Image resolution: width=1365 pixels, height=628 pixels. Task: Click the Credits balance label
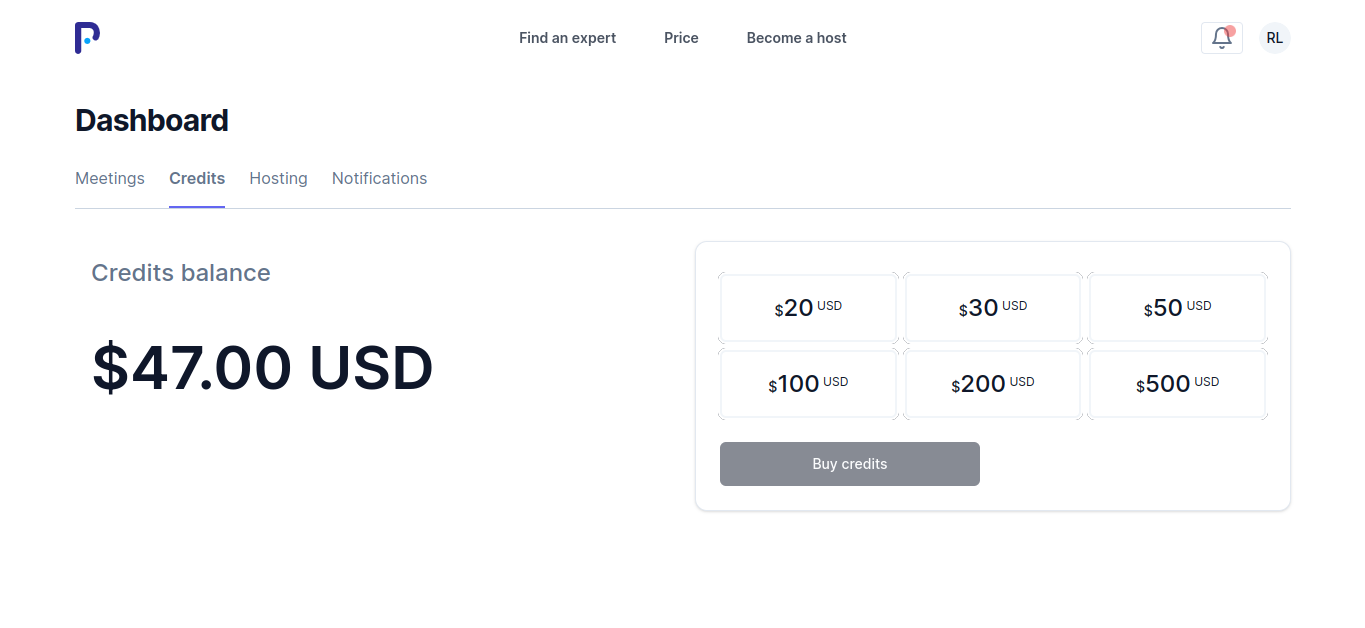click(x=181, y=273)
